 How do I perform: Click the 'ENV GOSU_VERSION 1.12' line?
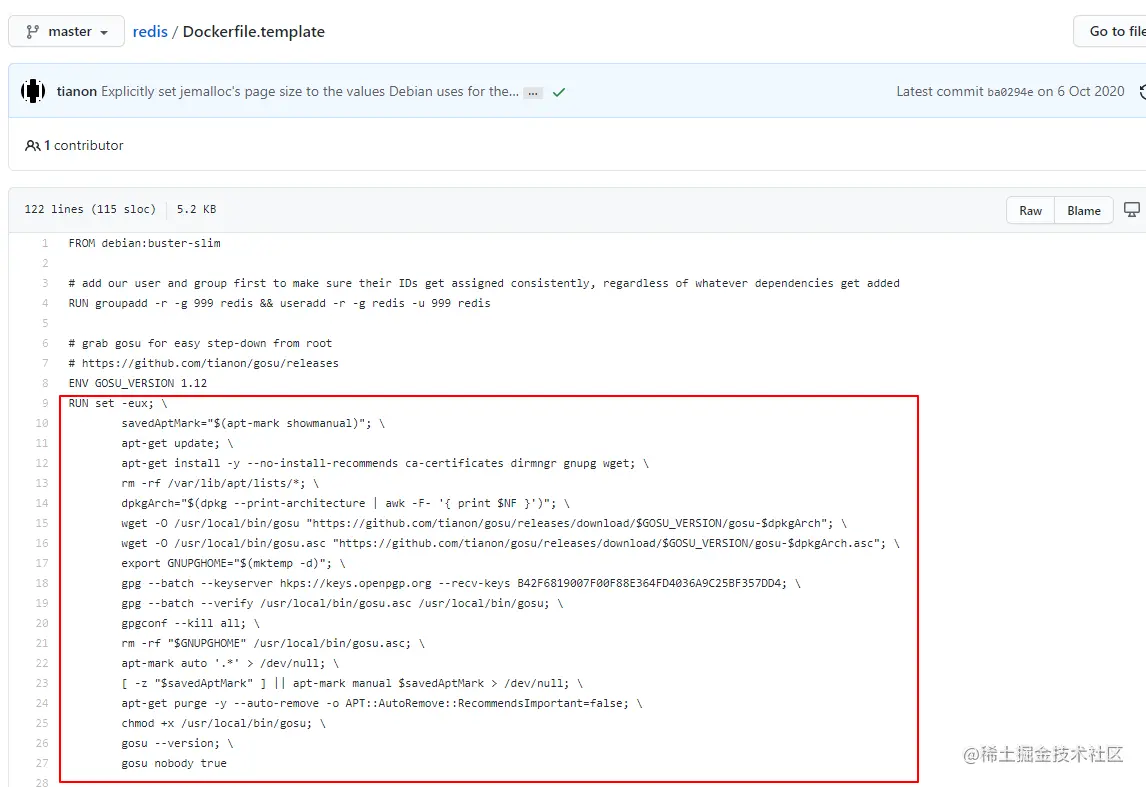pos(137,383)
